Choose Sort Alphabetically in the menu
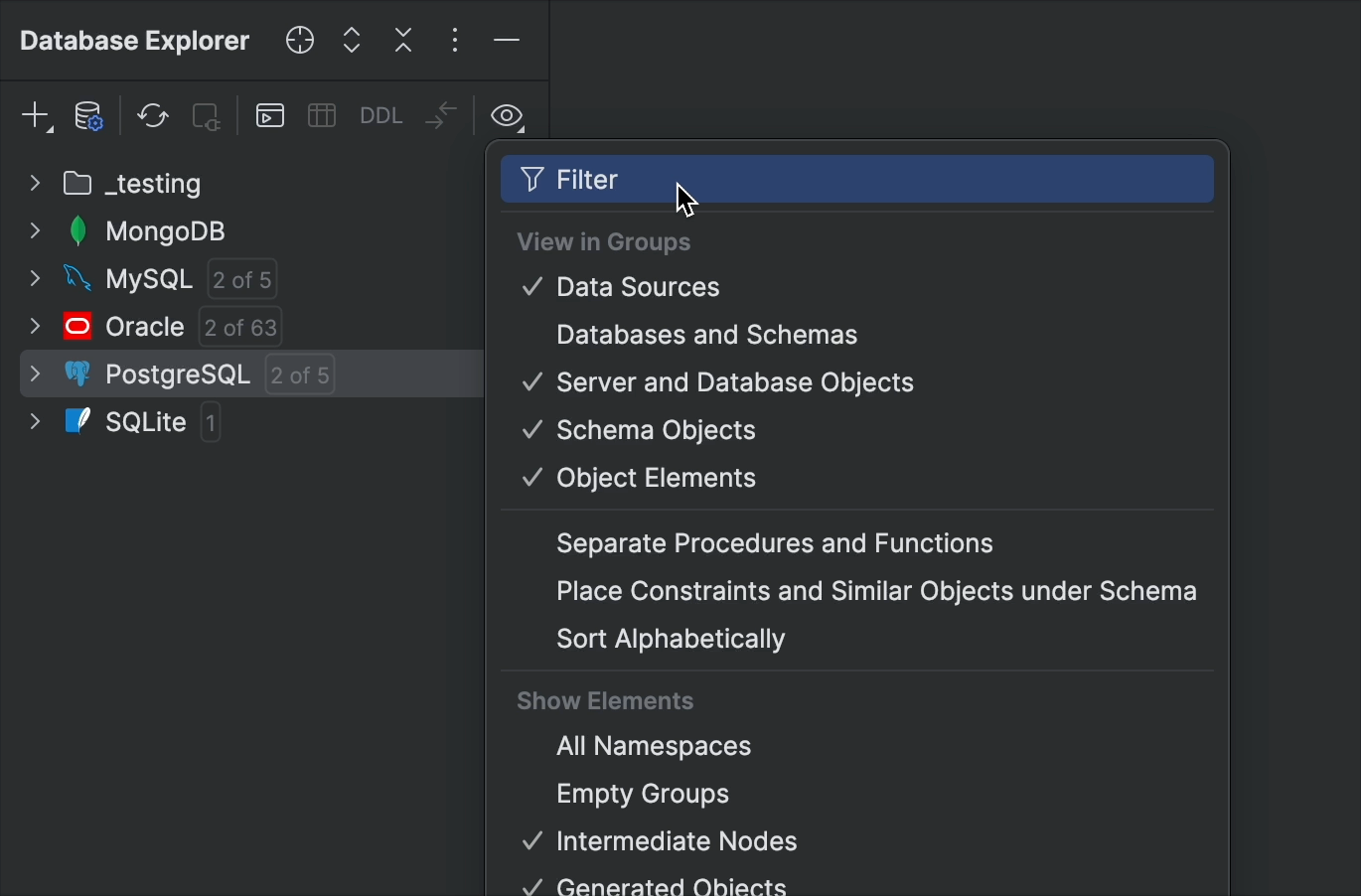 [671, 639]
